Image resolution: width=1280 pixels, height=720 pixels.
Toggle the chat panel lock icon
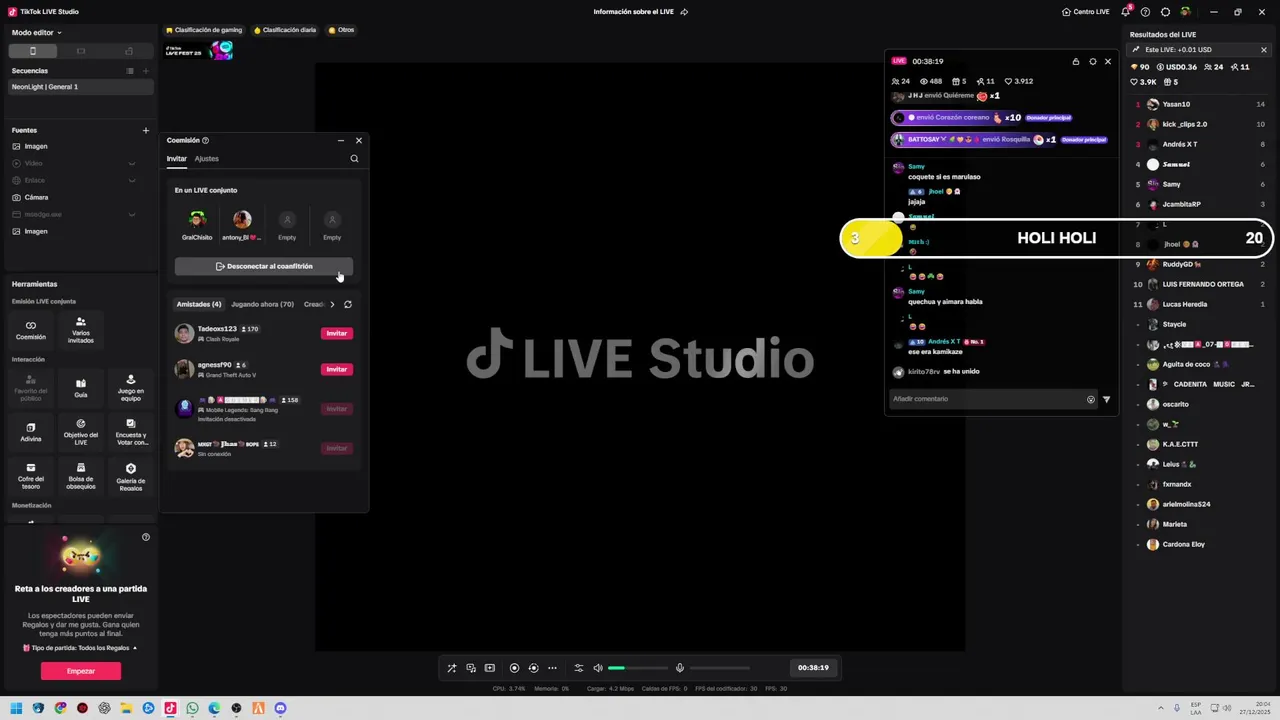tap(1076, 61)
